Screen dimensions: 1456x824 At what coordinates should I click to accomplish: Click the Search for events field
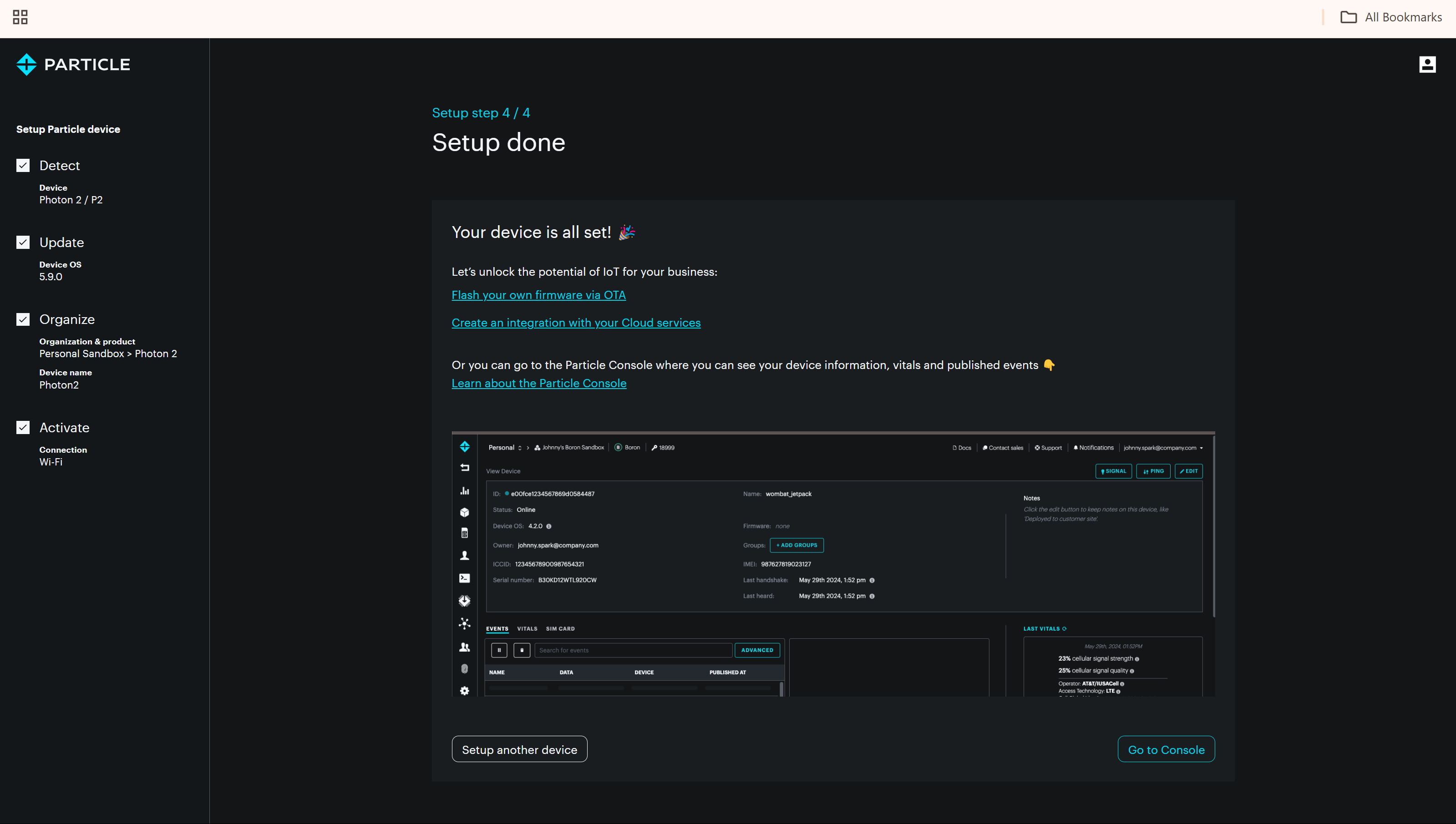coord(632,650)
